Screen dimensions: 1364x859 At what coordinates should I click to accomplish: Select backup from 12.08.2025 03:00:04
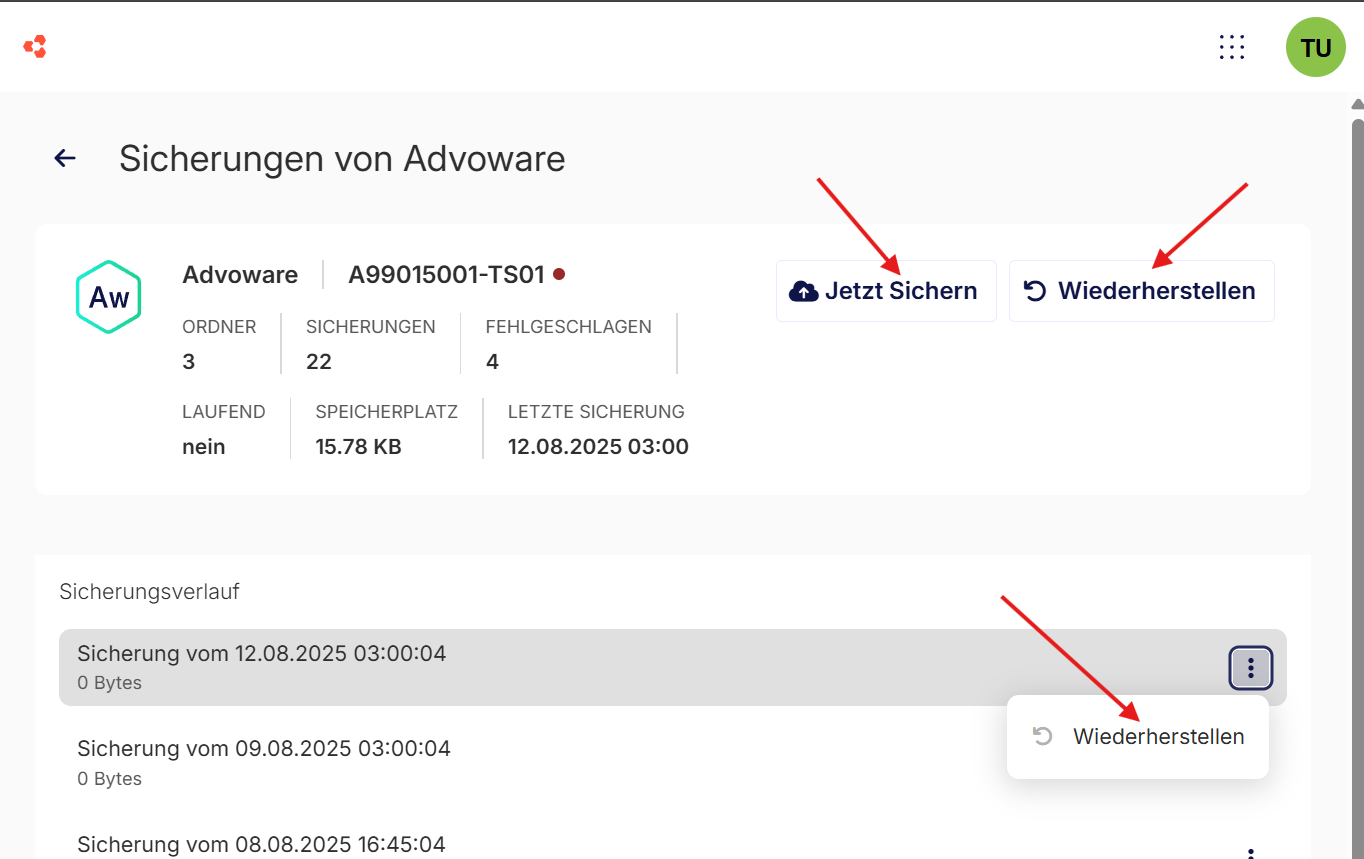click(672, 668)
